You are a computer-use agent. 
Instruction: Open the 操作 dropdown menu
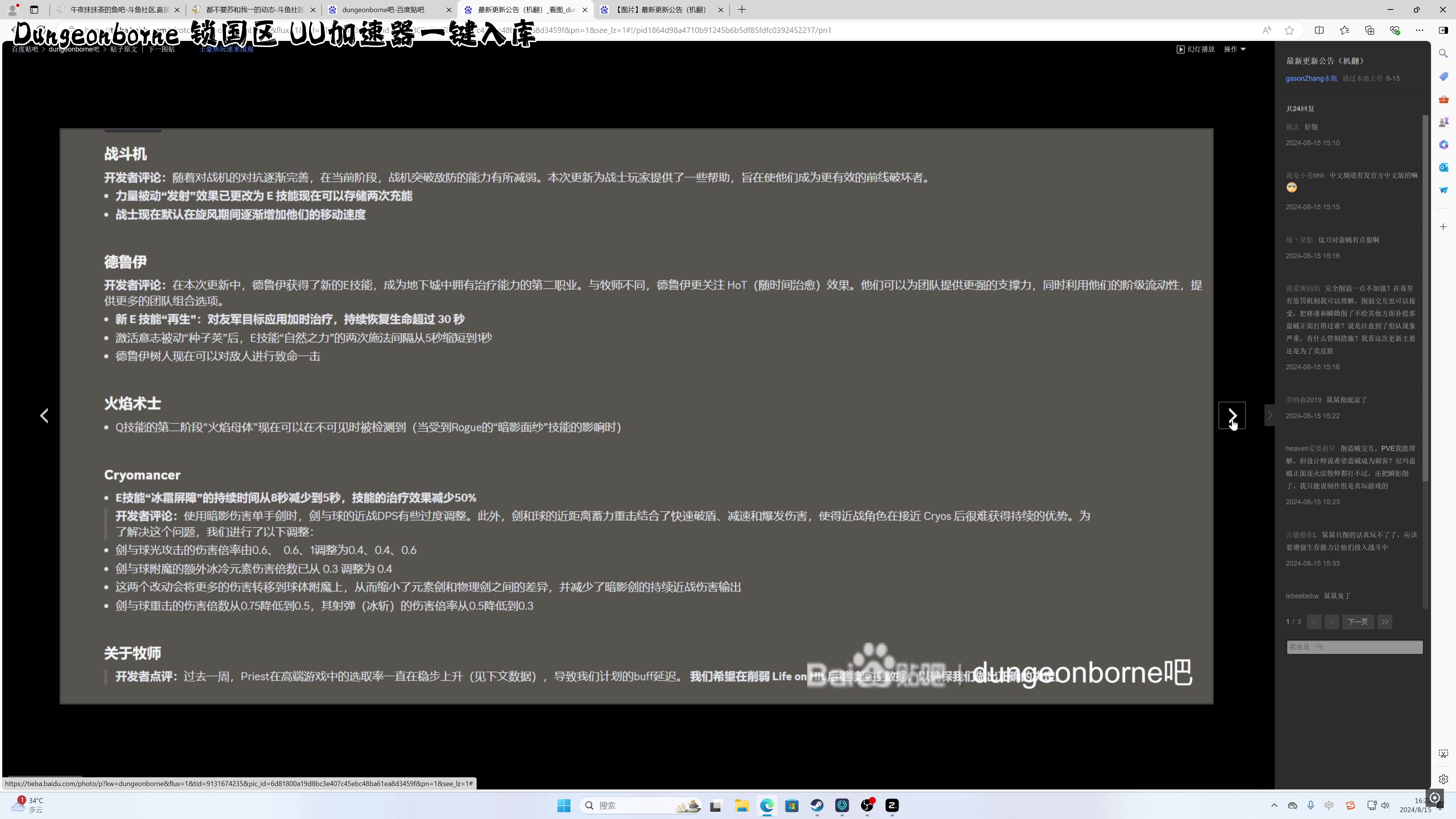(x=1235, y=49)
